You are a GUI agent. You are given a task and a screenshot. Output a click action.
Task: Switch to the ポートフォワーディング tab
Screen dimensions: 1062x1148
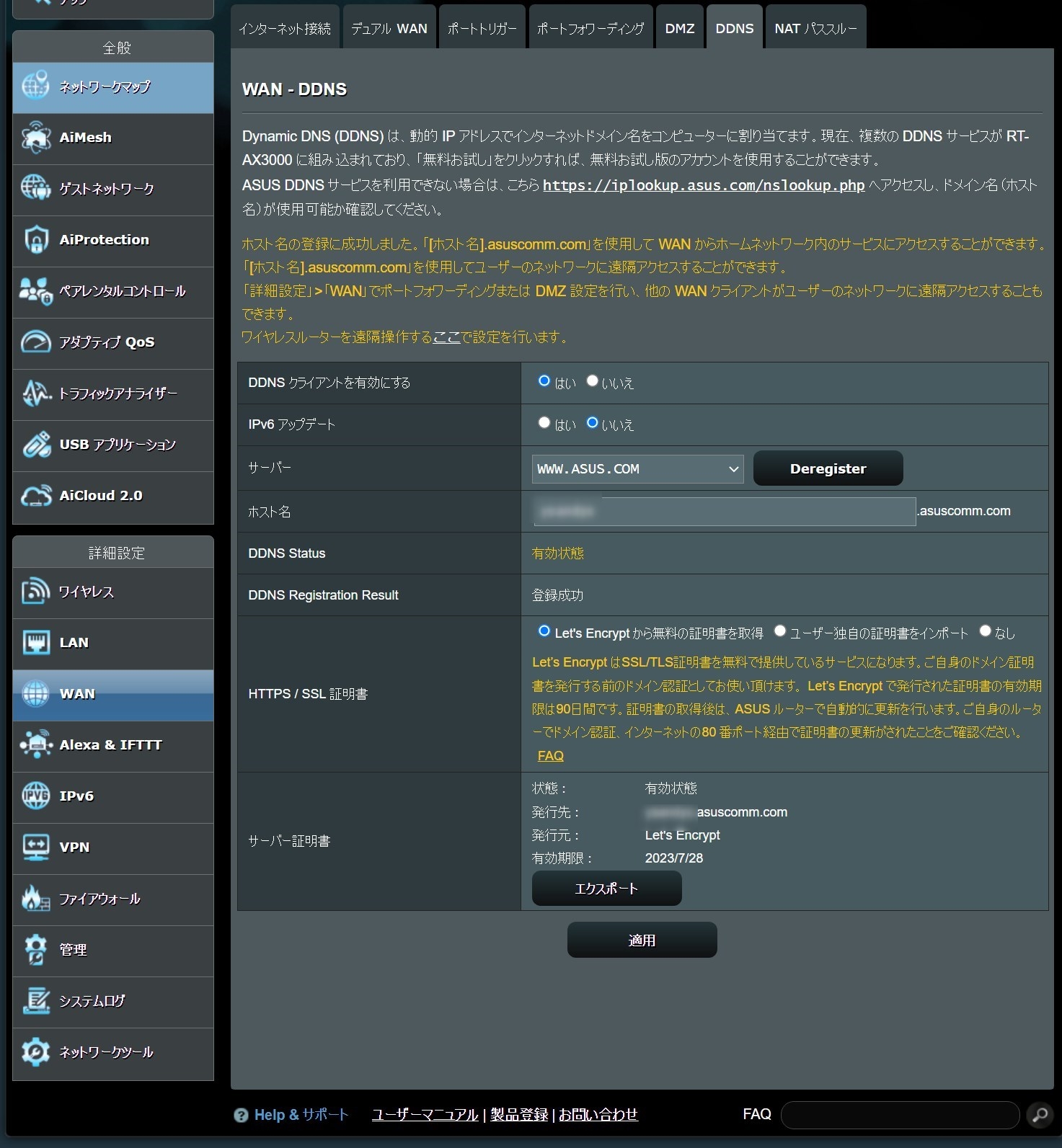[x=590, y=29]
